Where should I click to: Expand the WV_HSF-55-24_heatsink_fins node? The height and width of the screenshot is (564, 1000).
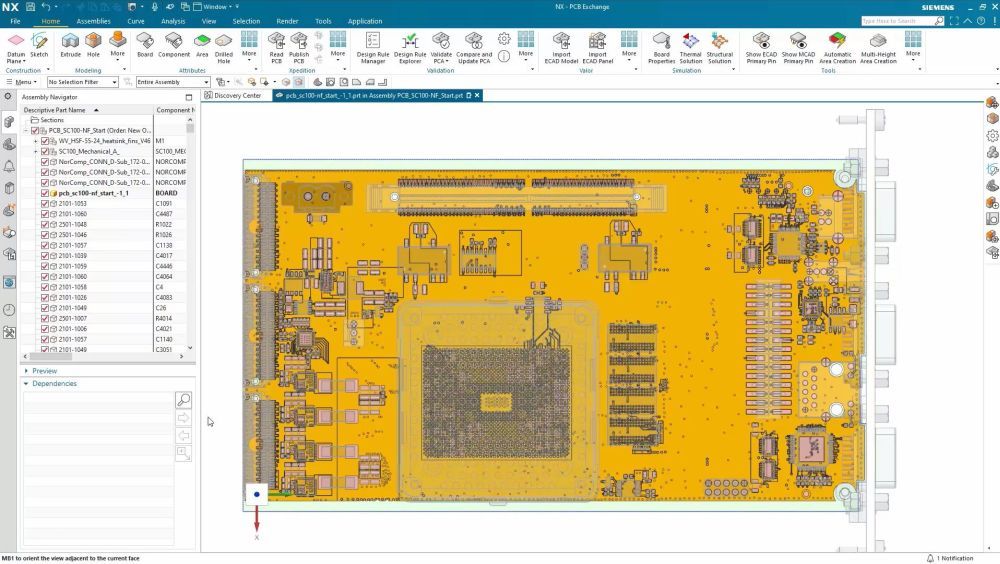36,140
